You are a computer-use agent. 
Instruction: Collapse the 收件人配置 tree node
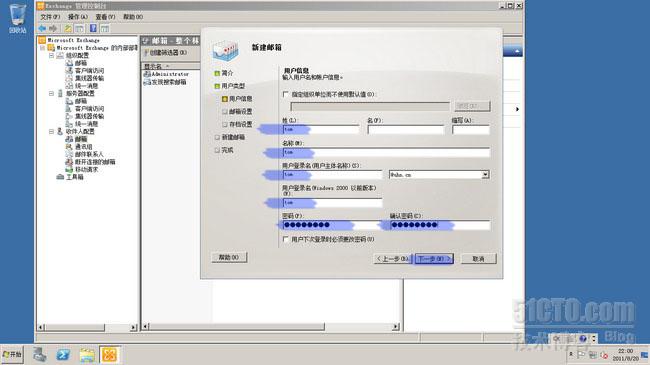tap(51, 131)
